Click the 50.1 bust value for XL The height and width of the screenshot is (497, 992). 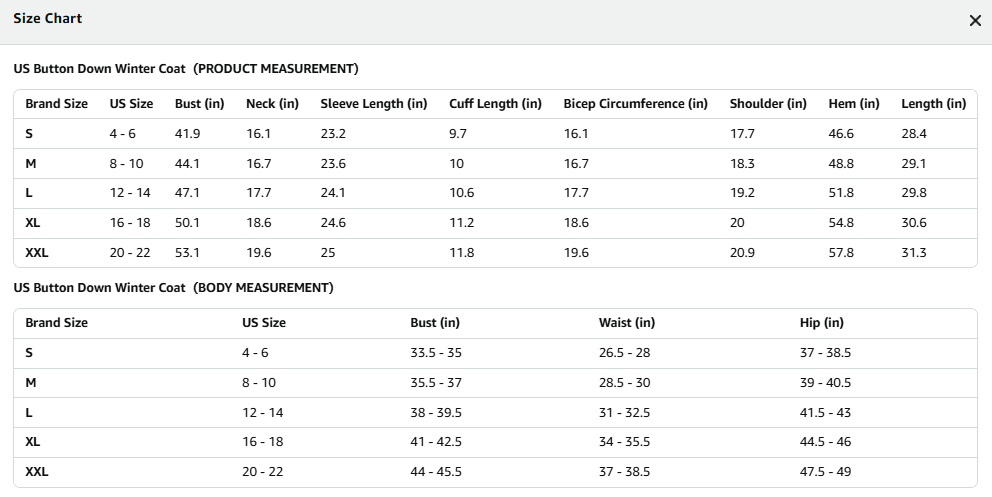click(187, 223)
